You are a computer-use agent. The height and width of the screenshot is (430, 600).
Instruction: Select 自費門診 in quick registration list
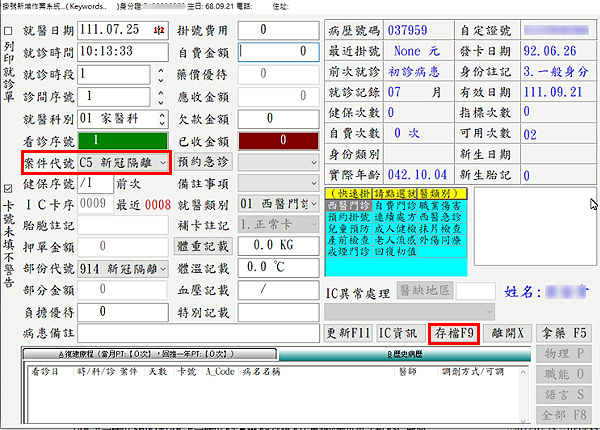[x=389, y=205]
